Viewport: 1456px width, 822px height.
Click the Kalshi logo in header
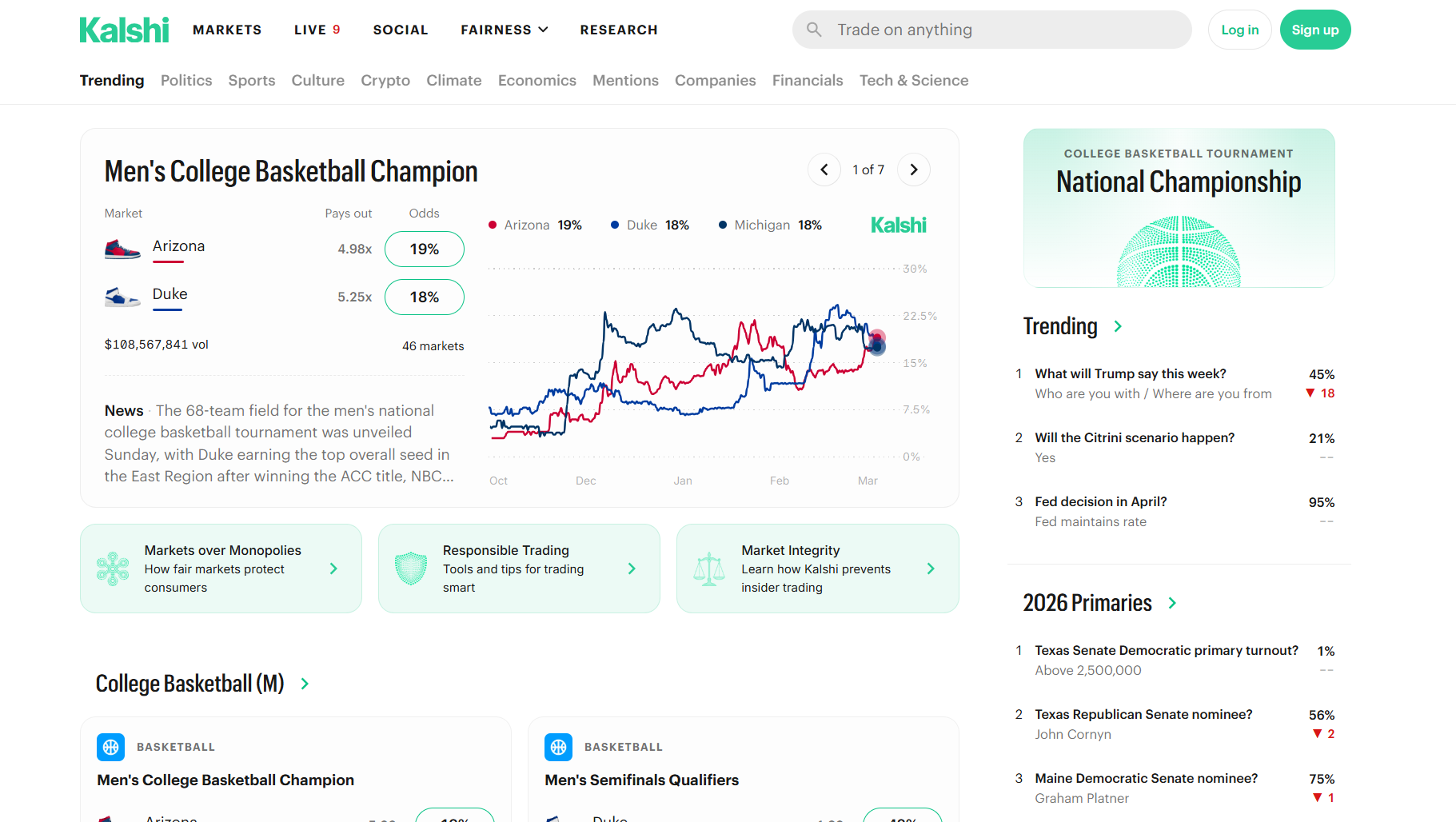[x=124, y=30]
